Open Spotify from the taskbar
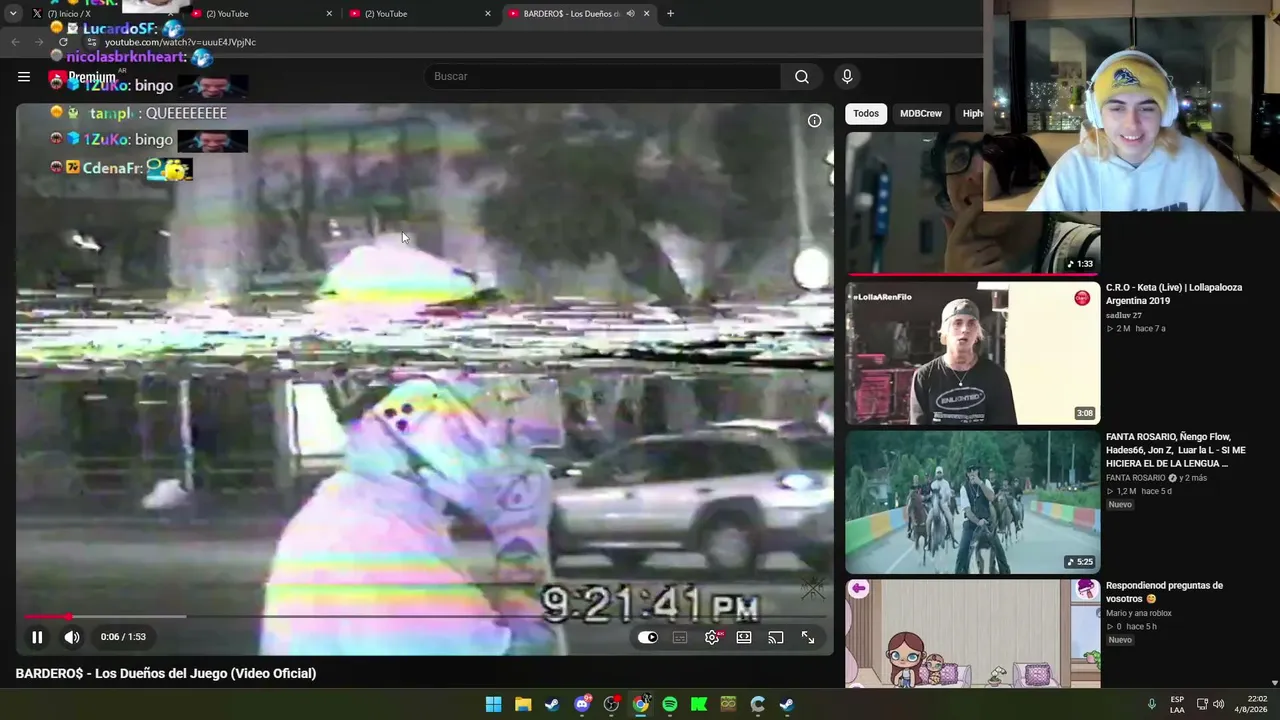This screenshot has width=1280, height=720. point(670,704)
